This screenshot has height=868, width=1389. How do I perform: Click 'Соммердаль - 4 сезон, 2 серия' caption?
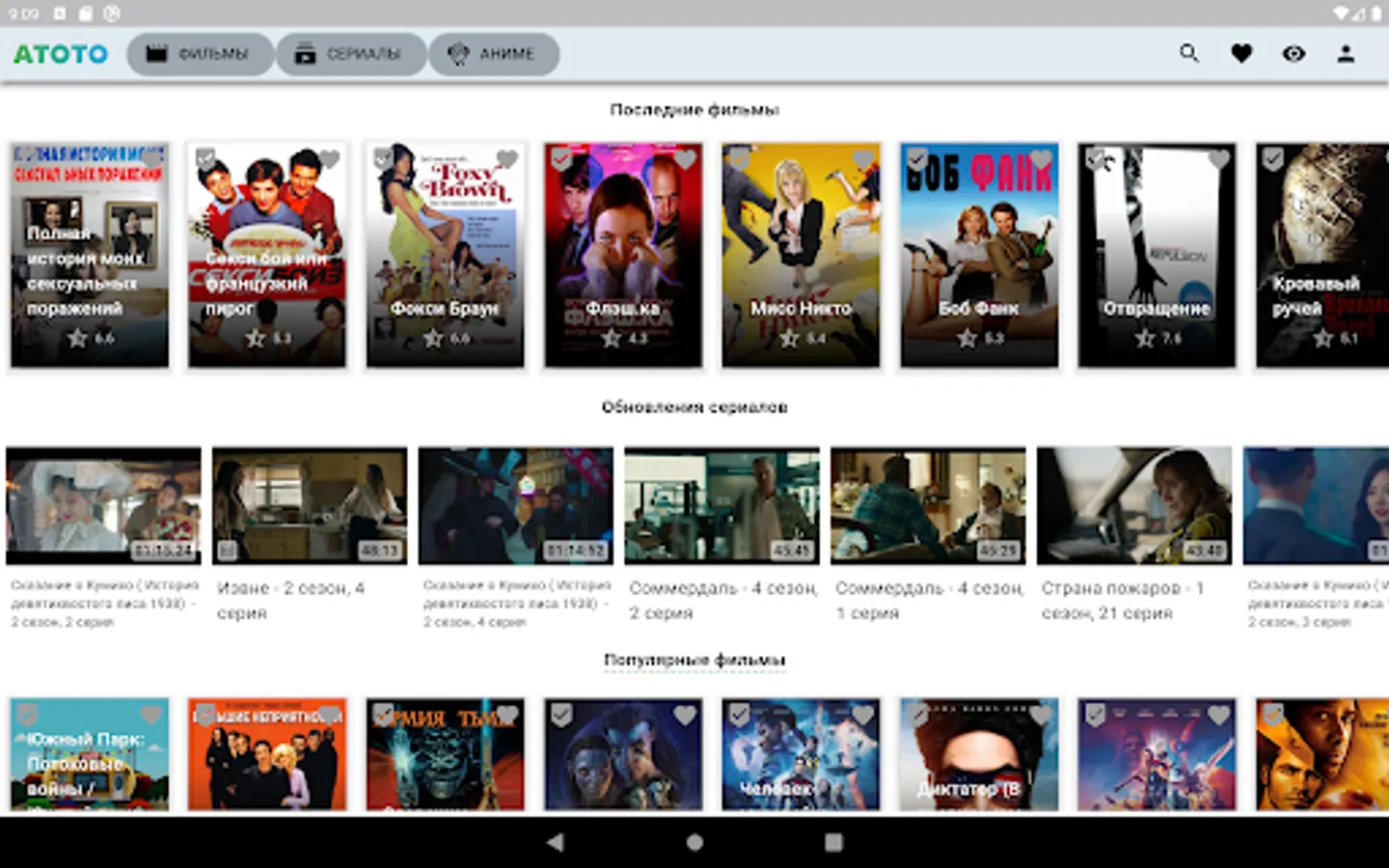723,600
